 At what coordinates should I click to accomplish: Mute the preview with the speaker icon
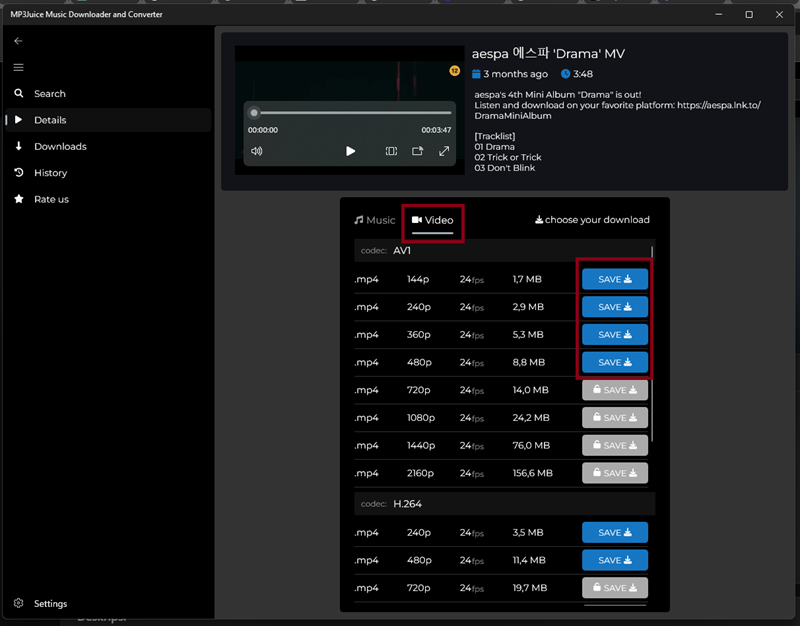click(x=257, y=151)
